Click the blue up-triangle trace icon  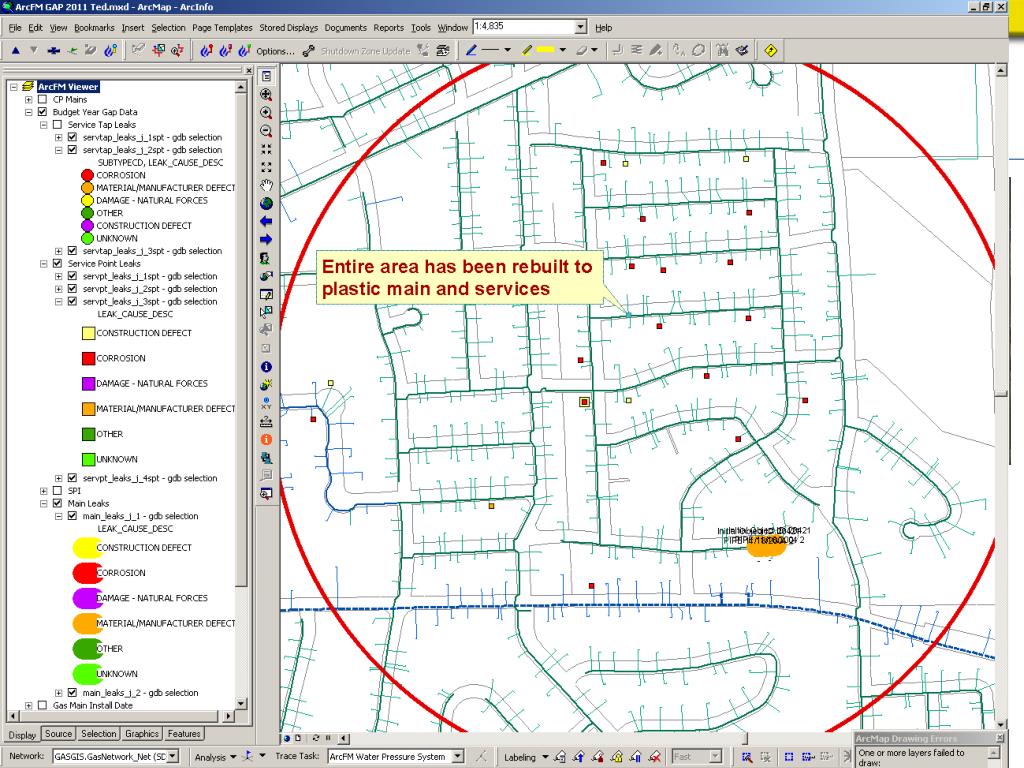coord(16,50)
